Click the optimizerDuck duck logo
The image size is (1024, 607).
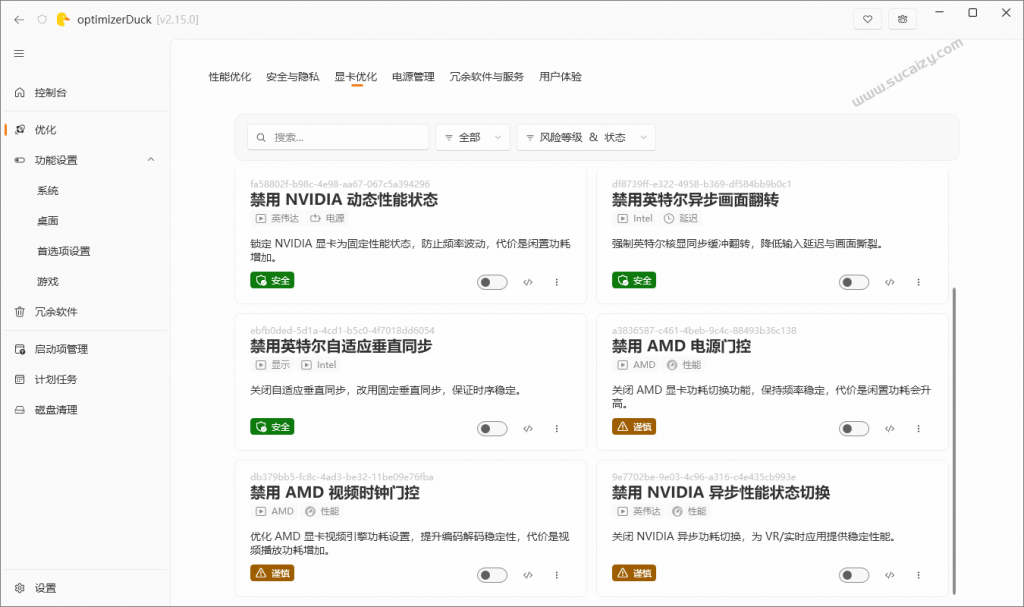63,20
